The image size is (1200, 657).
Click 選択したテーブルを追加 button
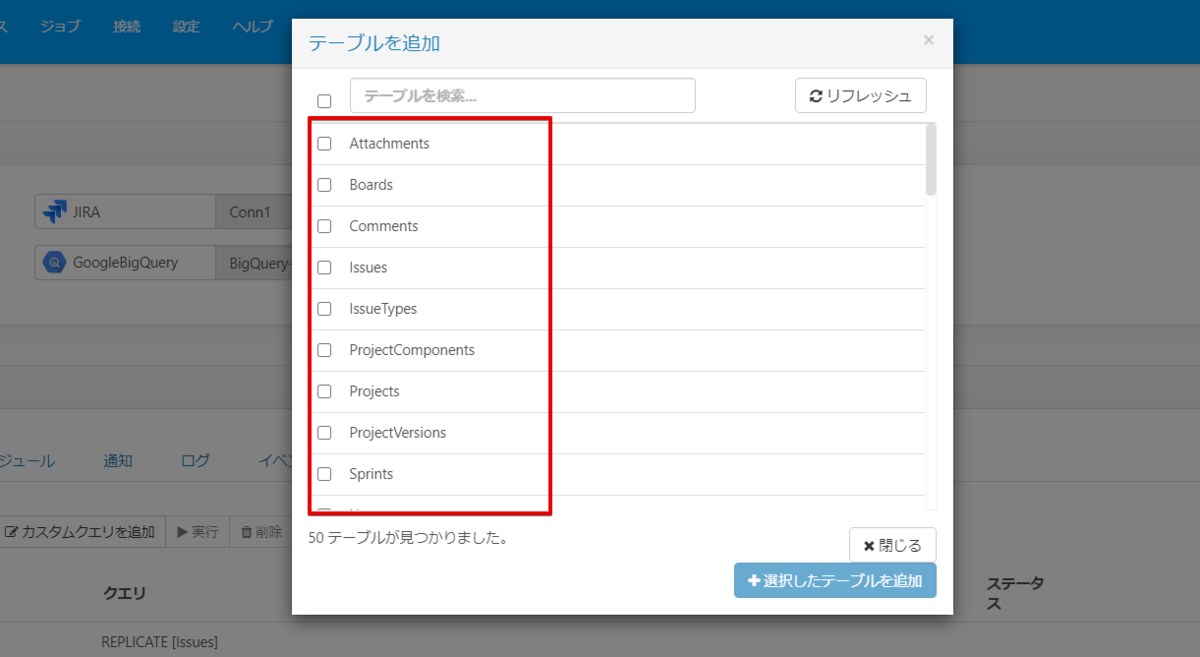(835, 581)
